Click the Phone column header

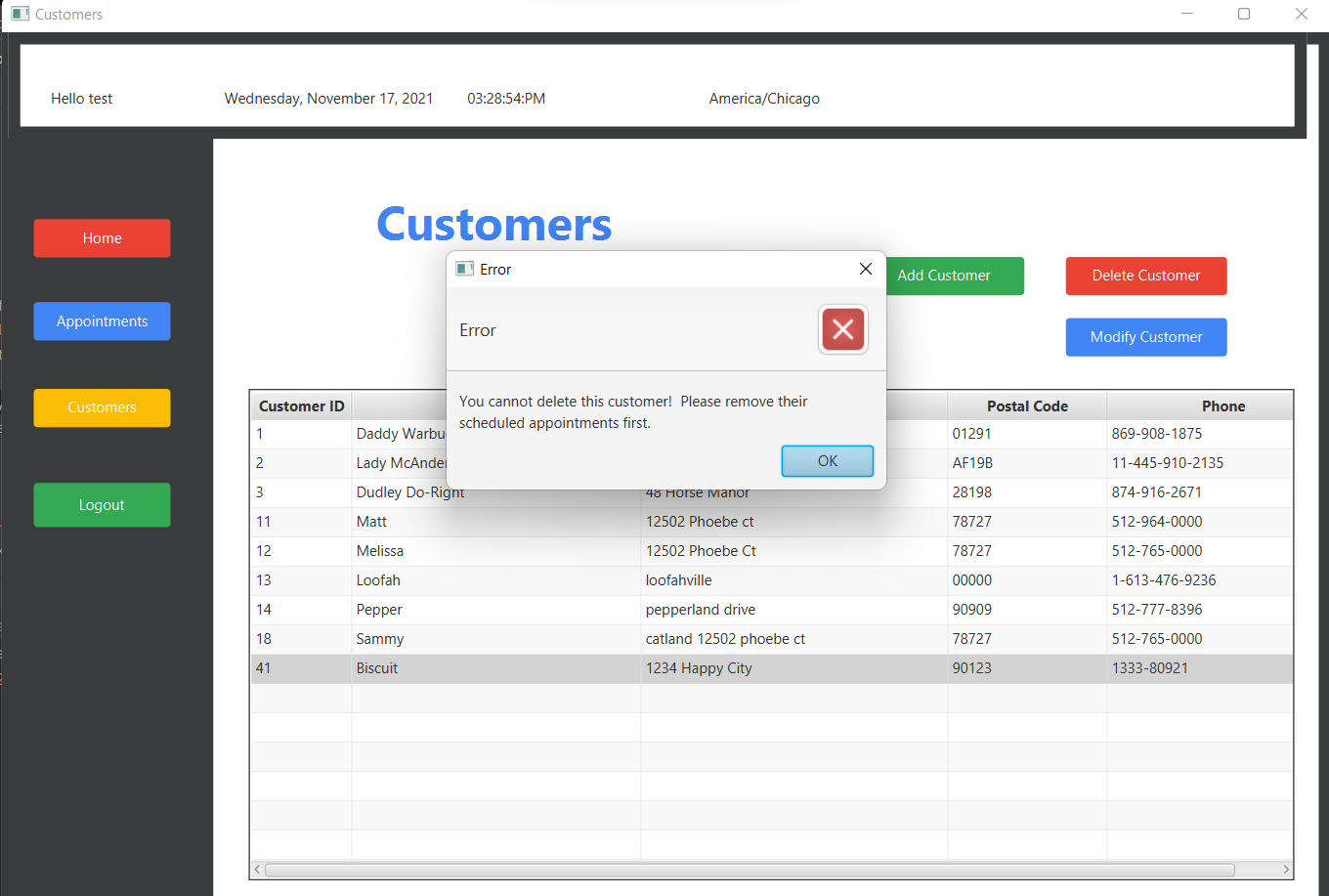click(1223, 405)
